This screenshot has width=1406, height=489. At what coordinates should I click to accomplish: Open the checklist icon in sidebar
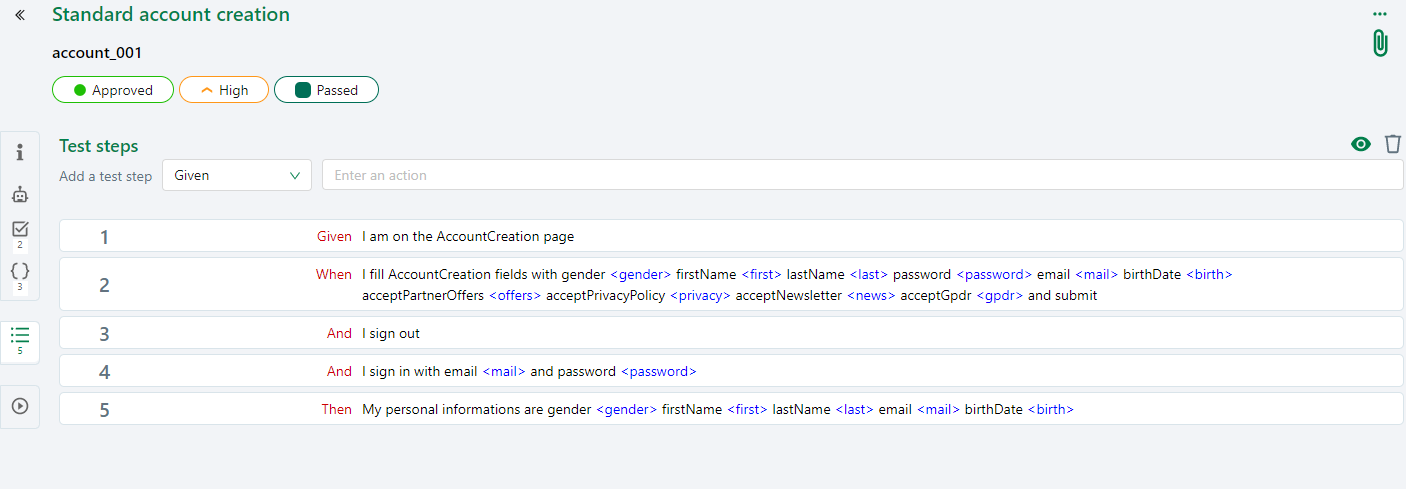click(x=20, y=230)
